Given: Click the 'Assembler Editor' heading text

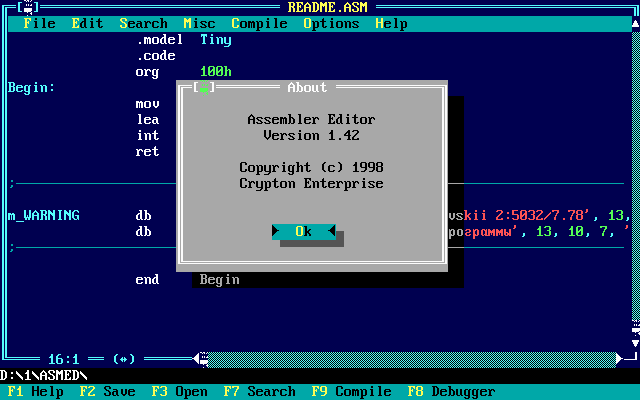Looking at the screenshot, I should [311, 120].
